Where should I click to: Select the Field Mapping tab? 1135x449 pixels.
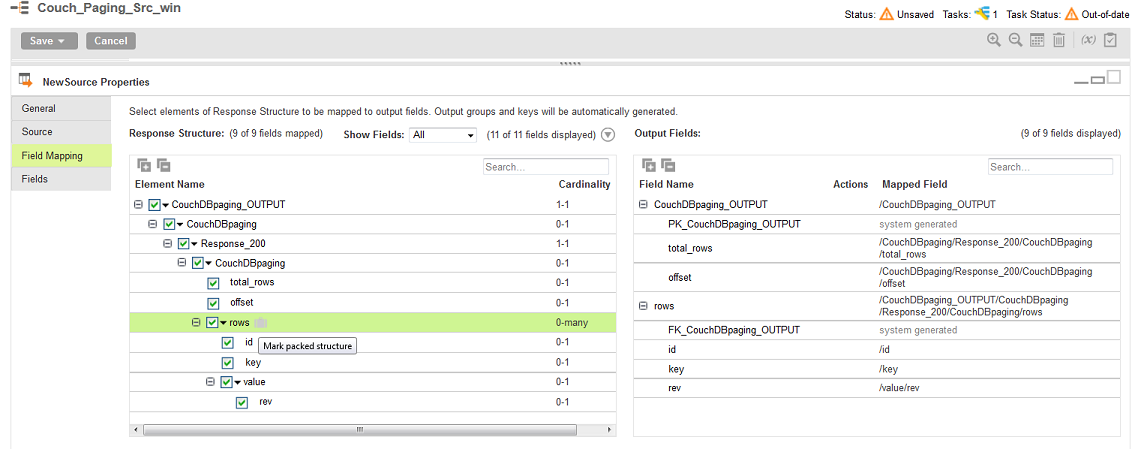62,156
